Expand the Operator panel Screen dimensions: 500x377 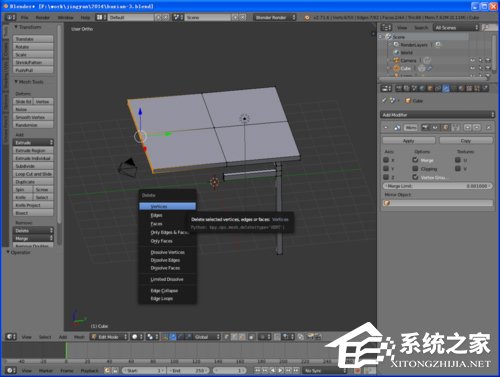tap(19, 252)
